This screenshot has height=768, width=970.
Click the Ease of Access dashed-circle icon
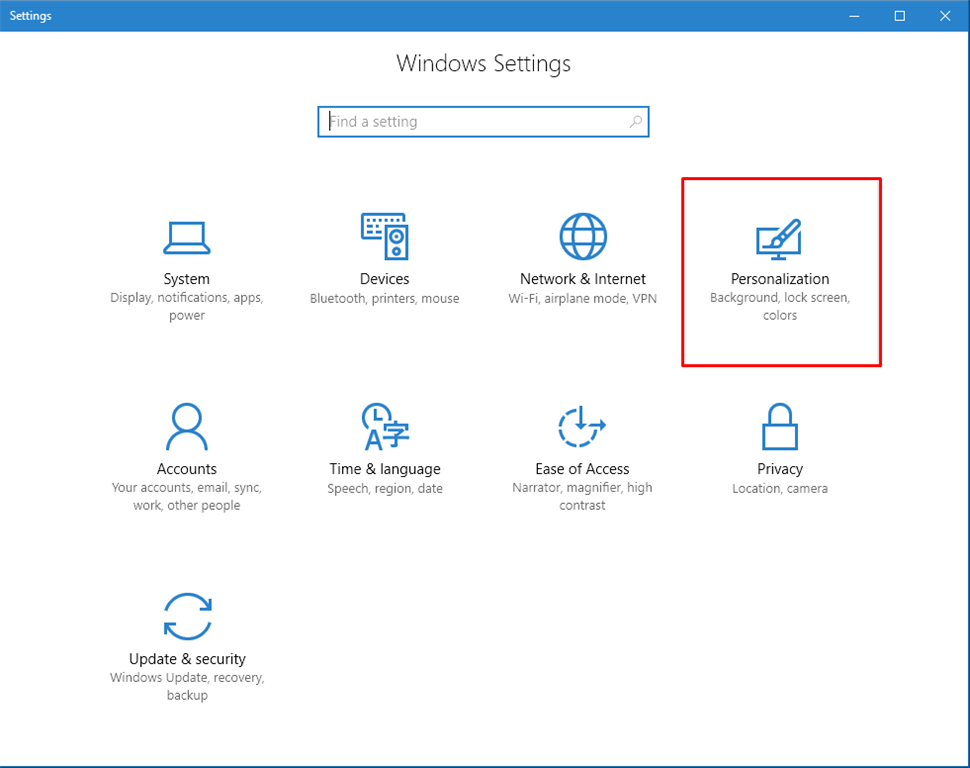[x=582, y=426]
